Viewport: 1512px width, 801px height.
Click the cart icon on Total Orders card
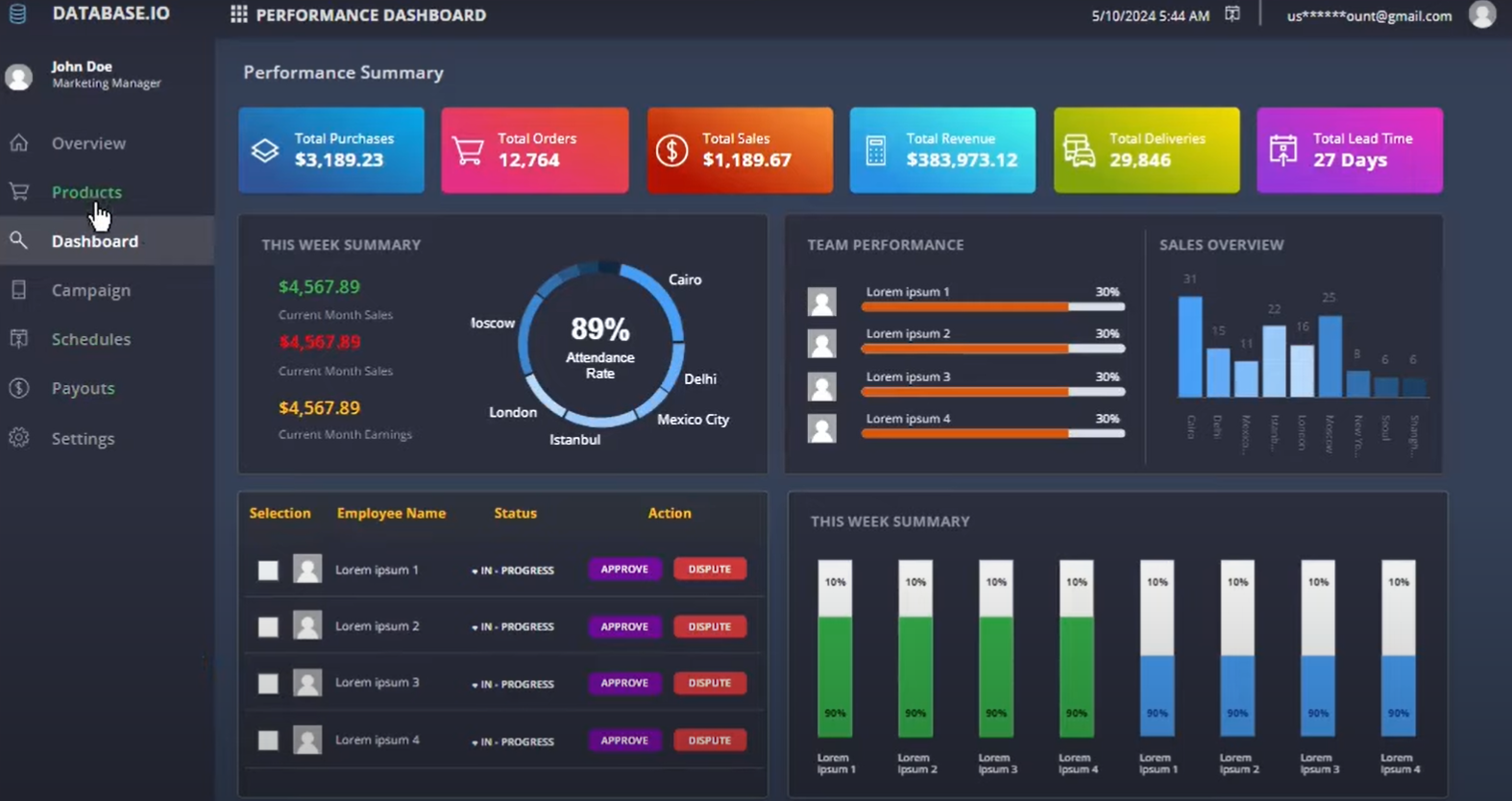[468, 151]
